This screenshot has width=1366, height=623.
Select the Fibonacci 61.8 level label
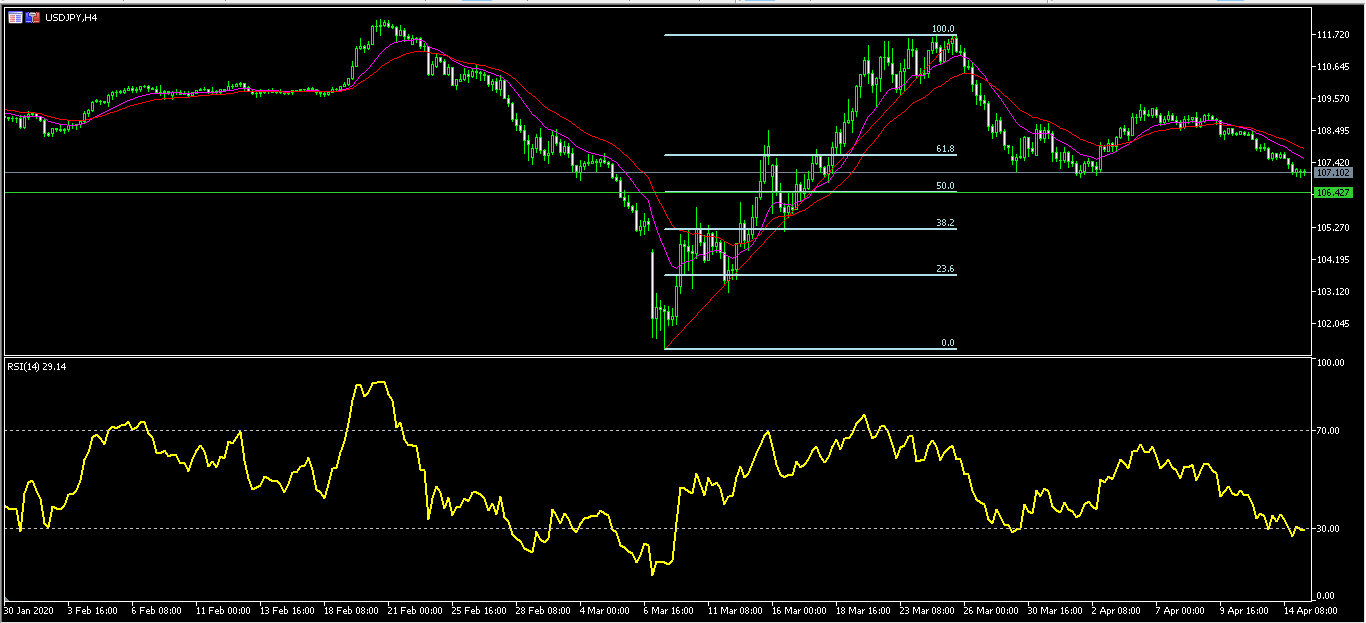945,148
